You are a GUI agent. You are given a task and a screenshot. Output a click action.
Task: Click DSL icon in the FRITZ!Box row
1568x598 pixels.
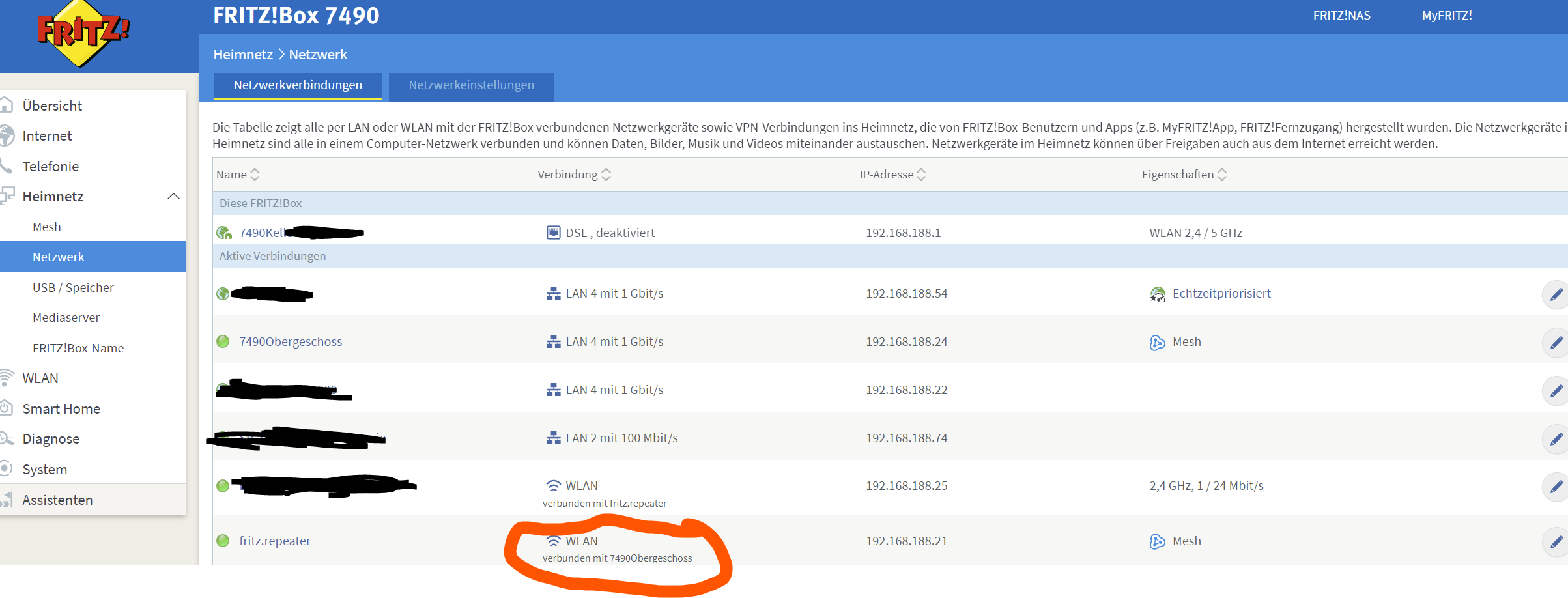pyautogui.click(x=553, y=233)
